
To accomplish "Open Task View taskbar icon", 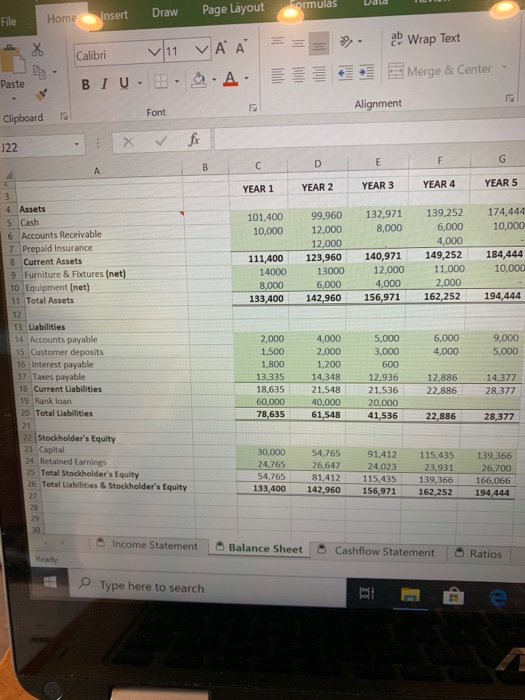I will [x=367, y=593].
